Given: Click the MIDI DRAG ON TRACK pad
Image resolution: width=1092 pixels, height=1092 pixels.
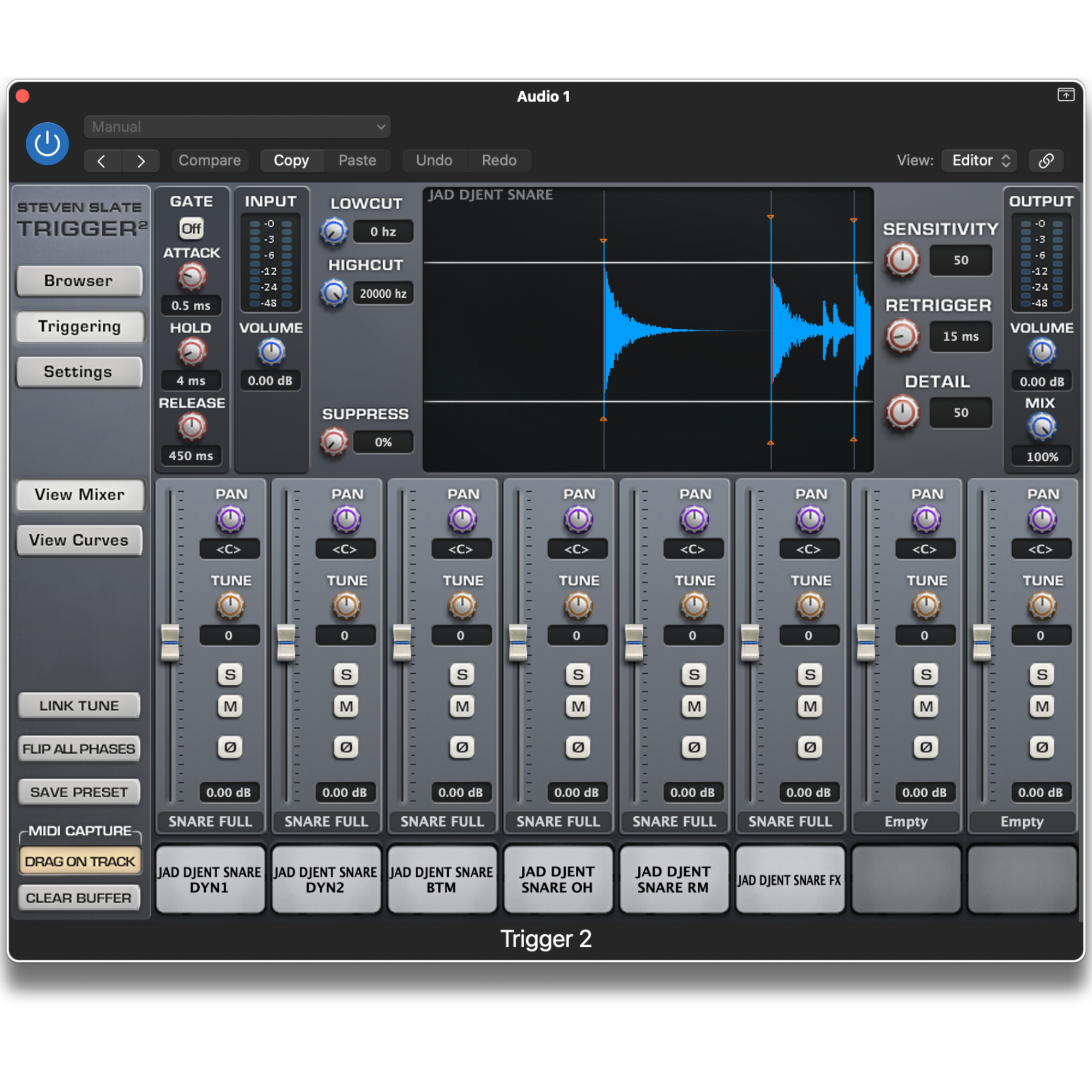Looking at the screenshot, I should [80, 862].
